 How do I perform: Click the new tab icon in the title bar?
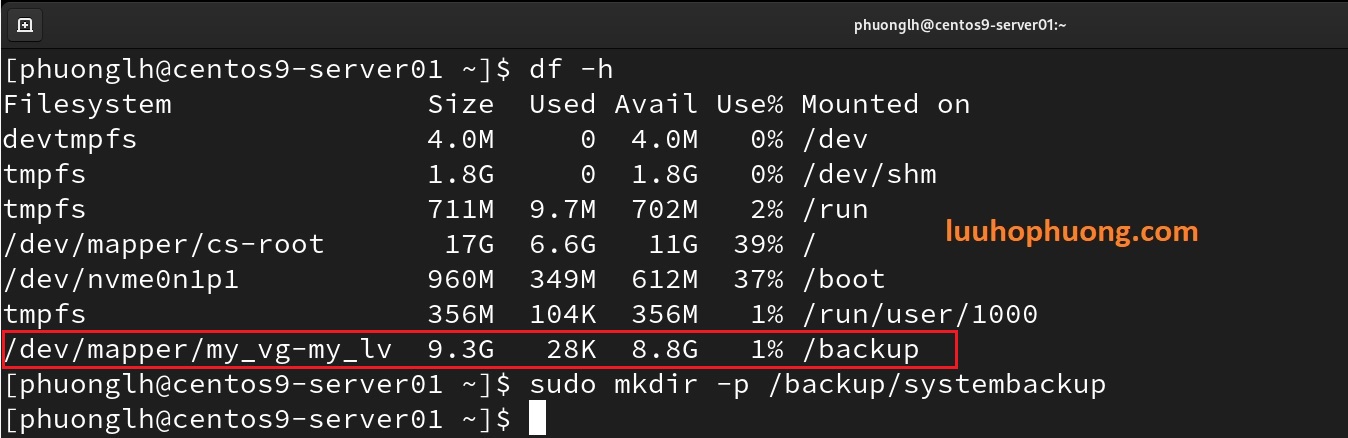25,25
